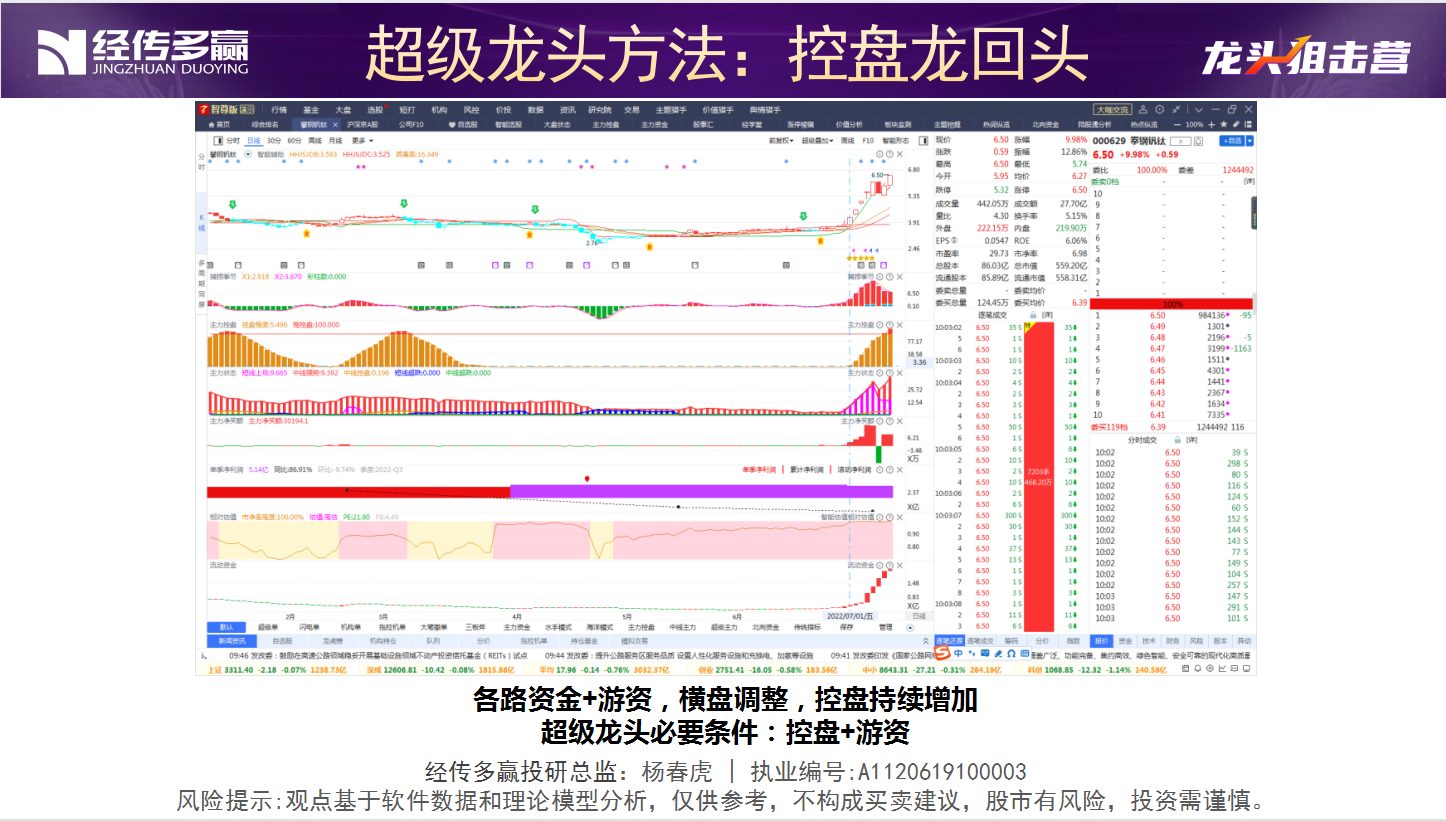This screenshot has width=1446, height=821.
Task: Click the 累计净利润 legend toggle
Action: coord(806,470)
